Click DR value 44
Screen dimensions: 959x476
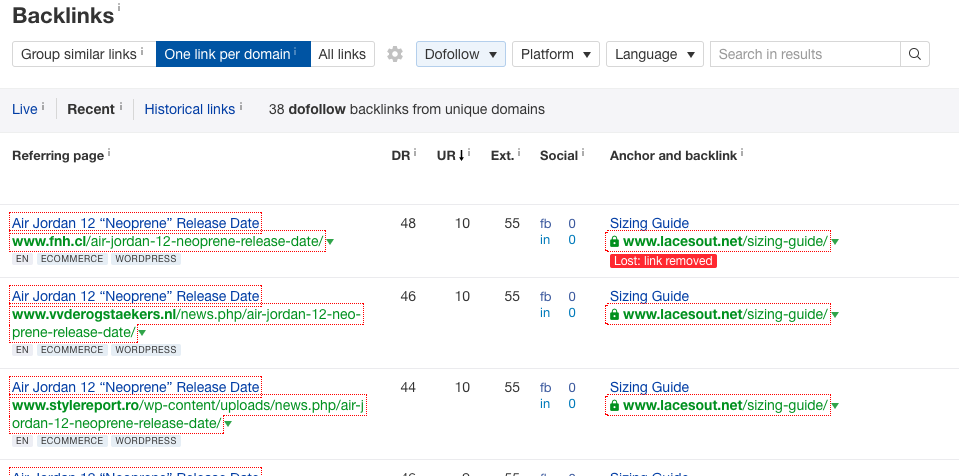pos(408,387)
